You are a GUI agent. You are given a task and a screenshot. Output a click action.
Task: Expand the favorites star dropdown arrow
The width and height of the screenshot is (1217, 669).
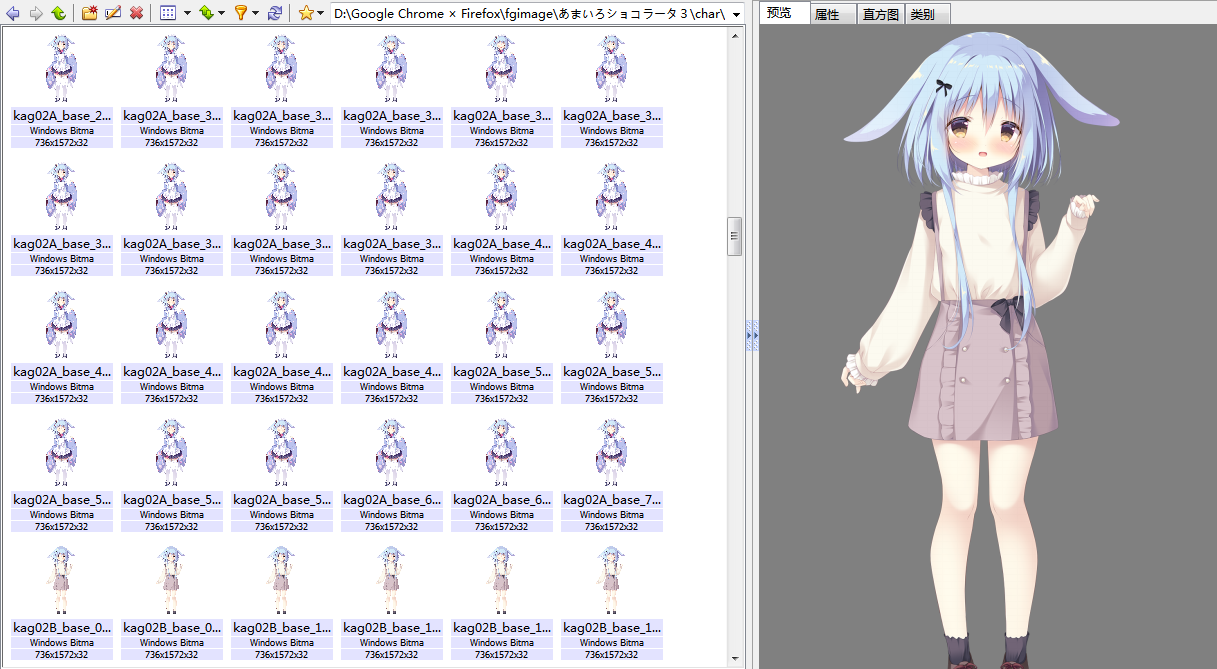tap(321, 14)
